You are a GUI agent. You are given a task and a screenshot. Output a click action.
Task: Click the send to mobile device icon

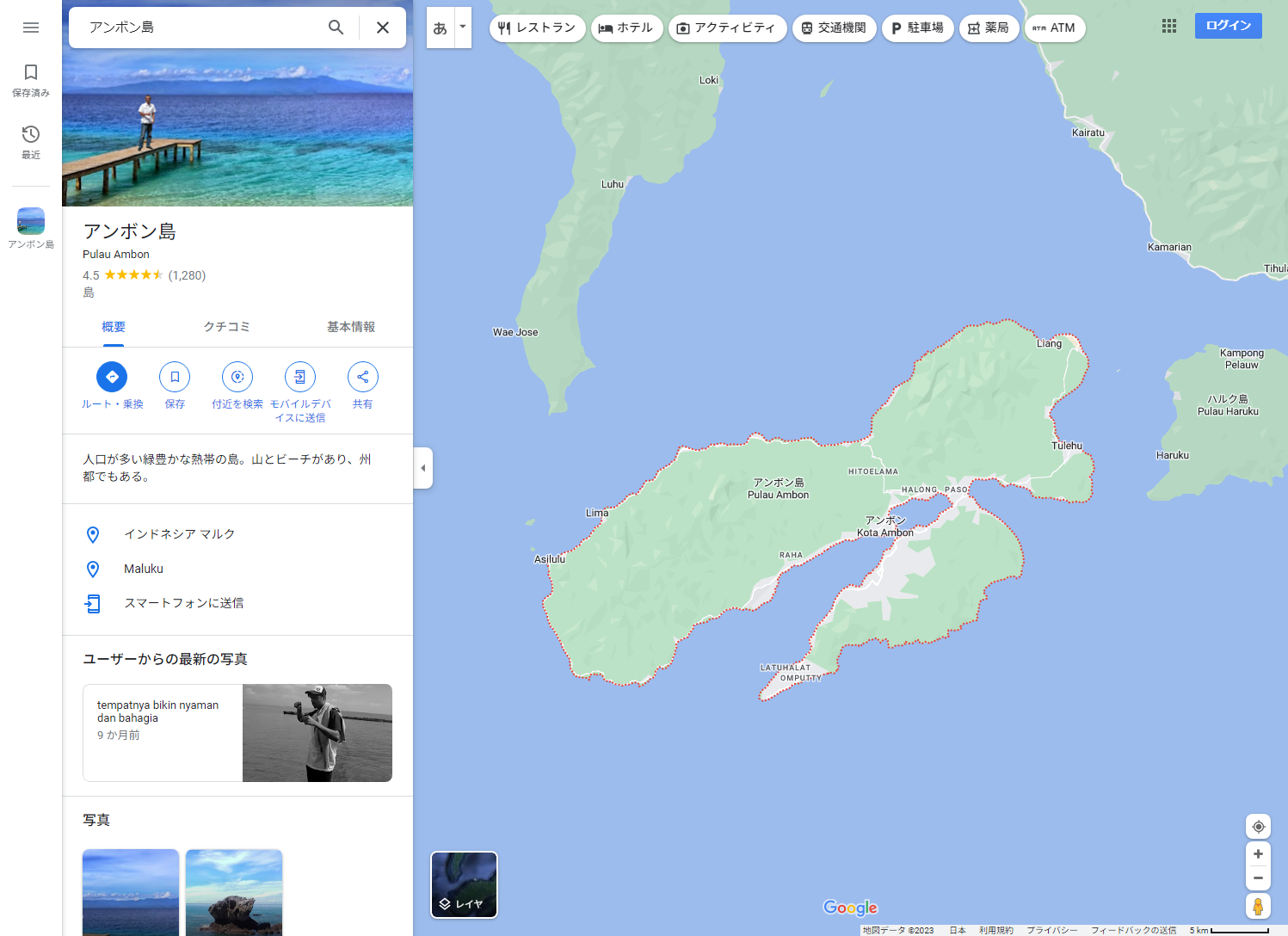tap(300, 377)
